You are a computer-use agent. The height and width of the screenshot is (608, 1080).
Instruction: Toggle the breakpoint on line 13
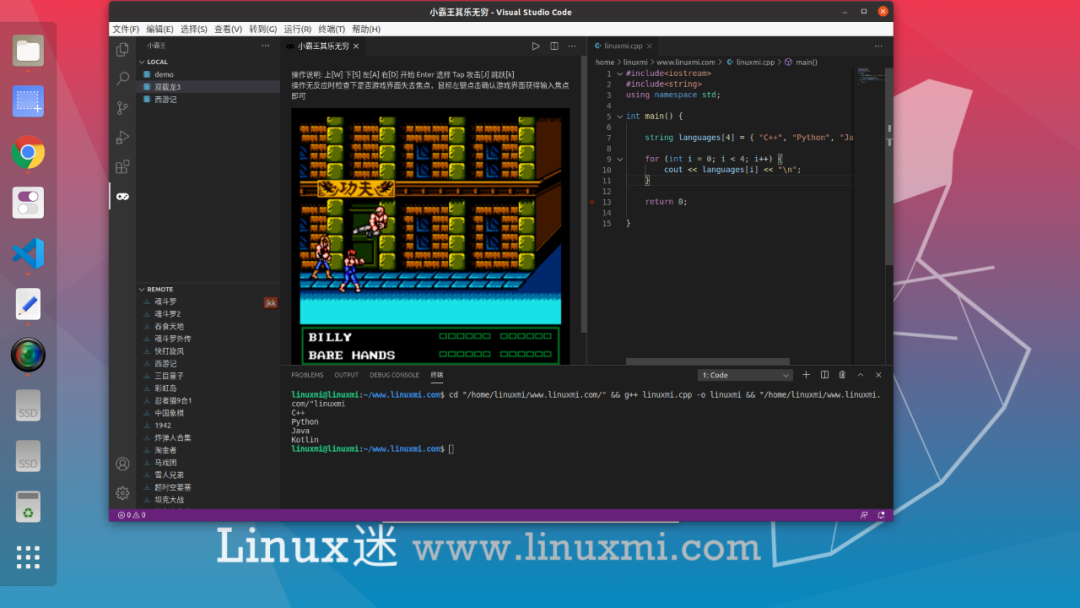click(592, 202)
